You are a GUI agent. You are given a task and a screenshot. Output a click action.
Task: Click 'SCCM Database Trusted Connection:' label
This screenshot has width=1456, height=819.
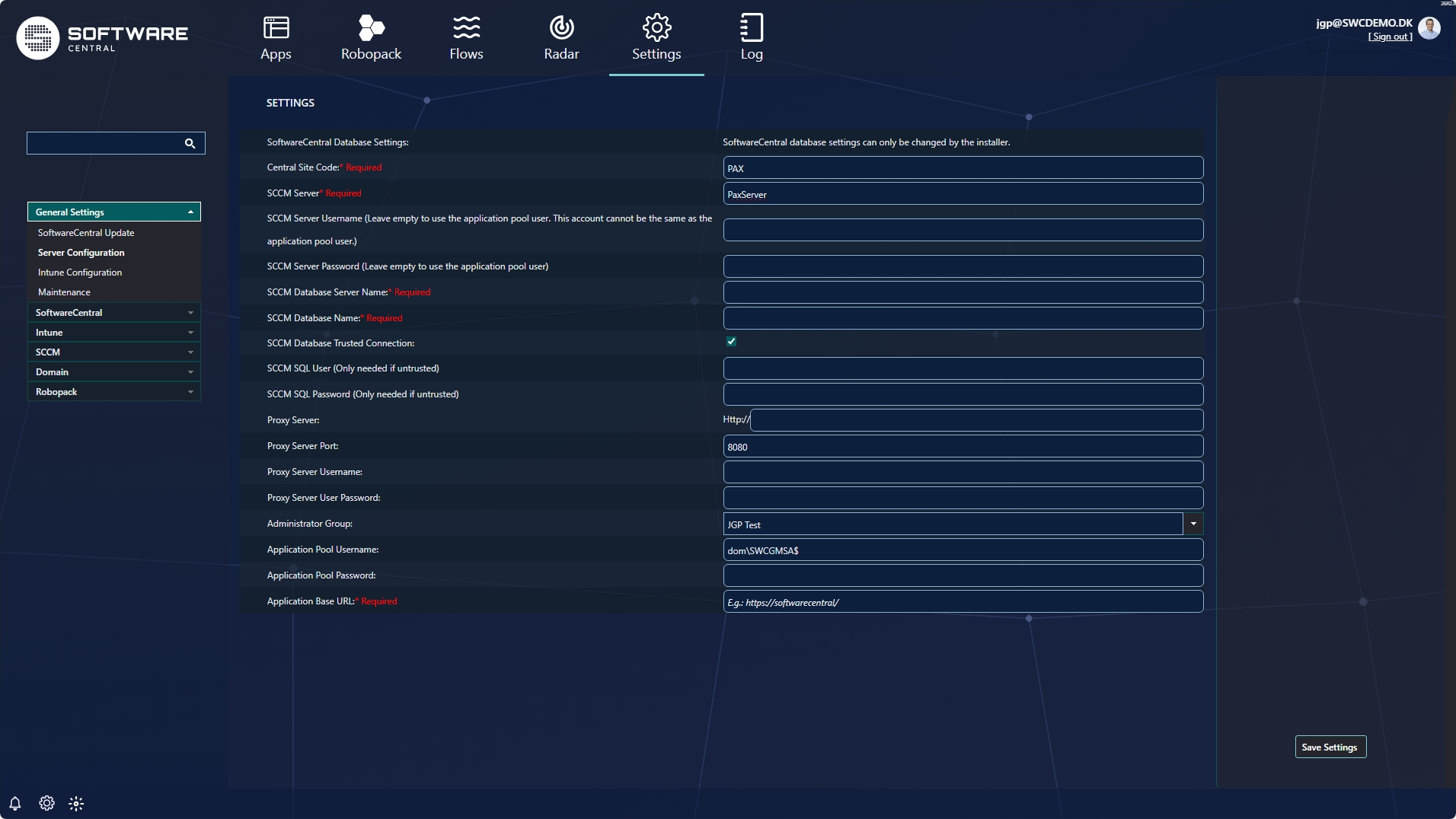(x=341, y=343)
